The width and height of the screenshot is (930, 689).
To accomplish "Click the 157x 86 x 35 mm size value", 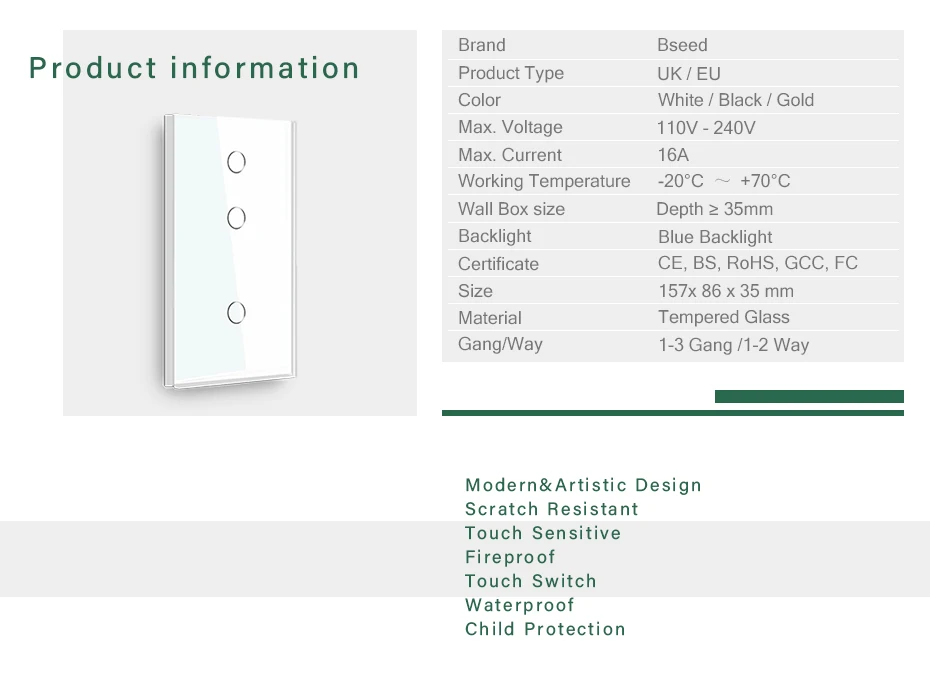I will click(726, 291).
